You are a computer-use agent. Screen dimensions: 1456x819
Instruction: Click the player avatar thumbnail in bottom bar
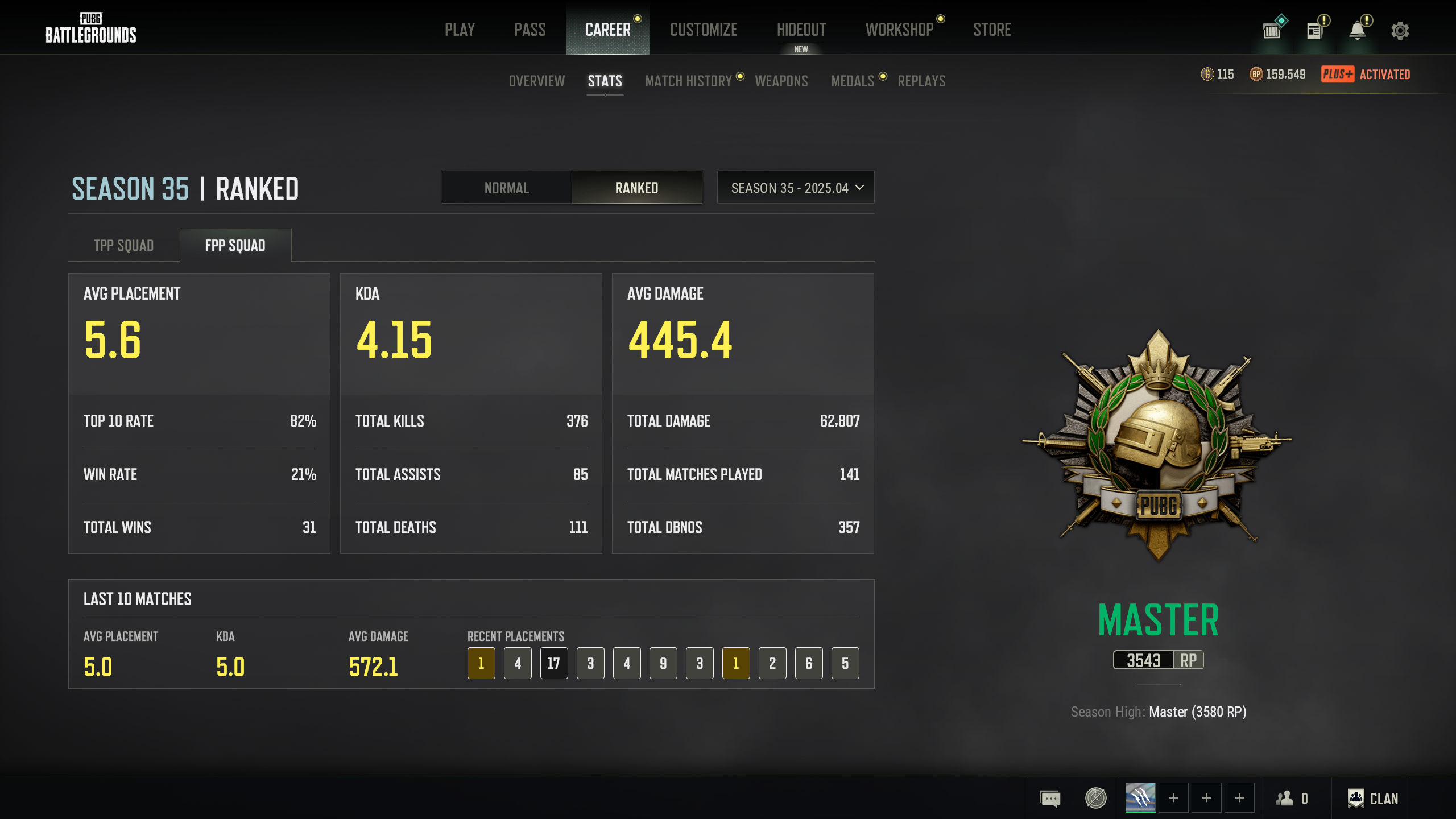coord(1140,797)
